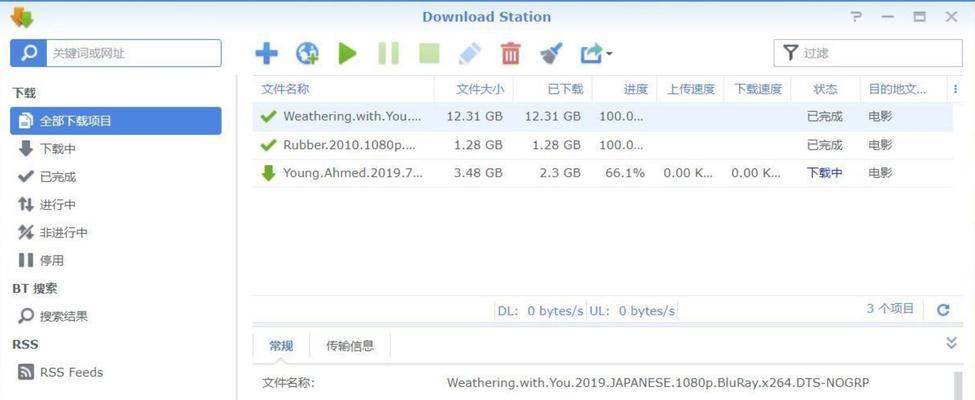Sort by 进度 column header

coord(624,89)
